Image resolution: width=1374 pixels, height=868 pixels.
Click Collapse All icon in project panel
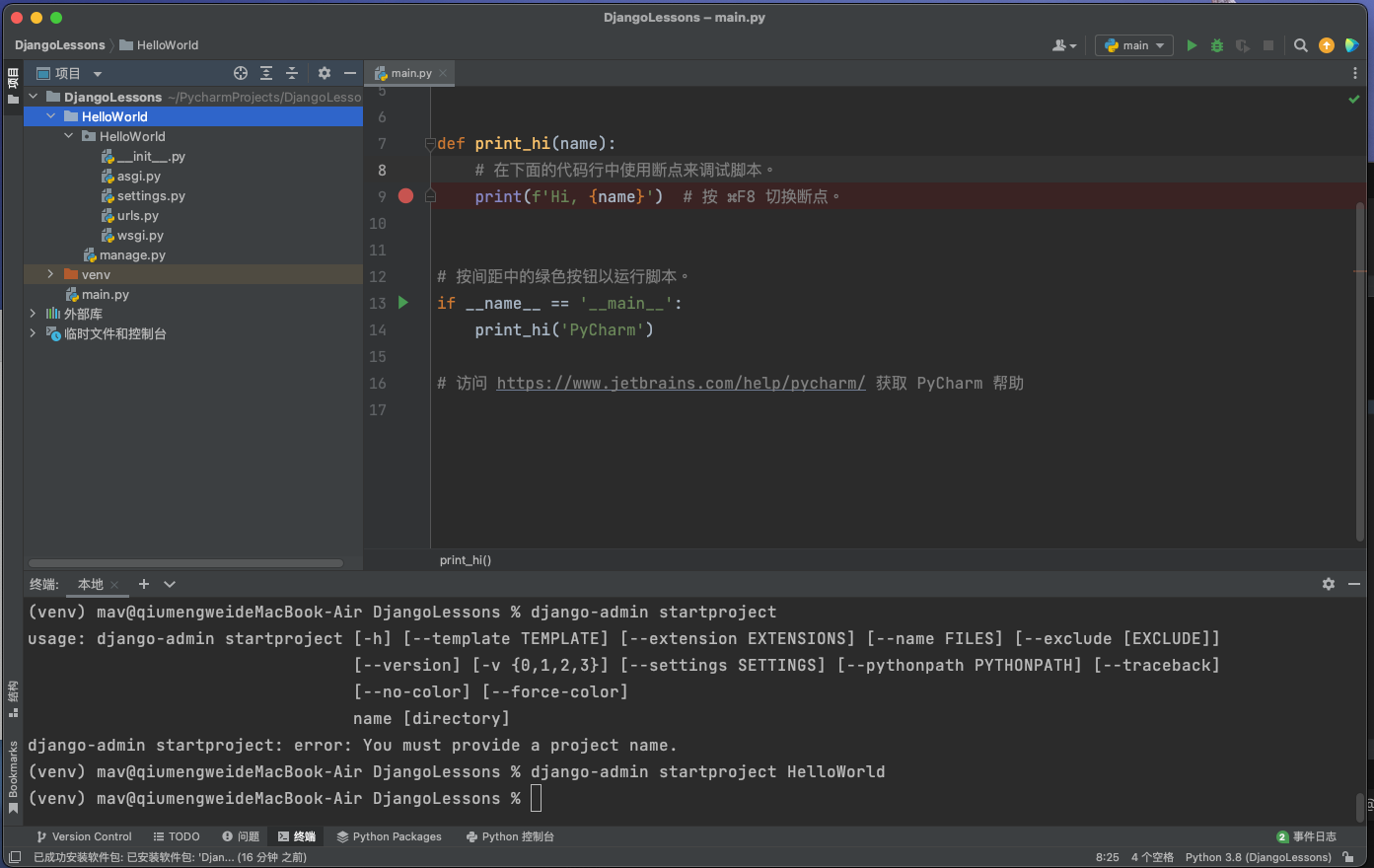(x=292, y=73)
